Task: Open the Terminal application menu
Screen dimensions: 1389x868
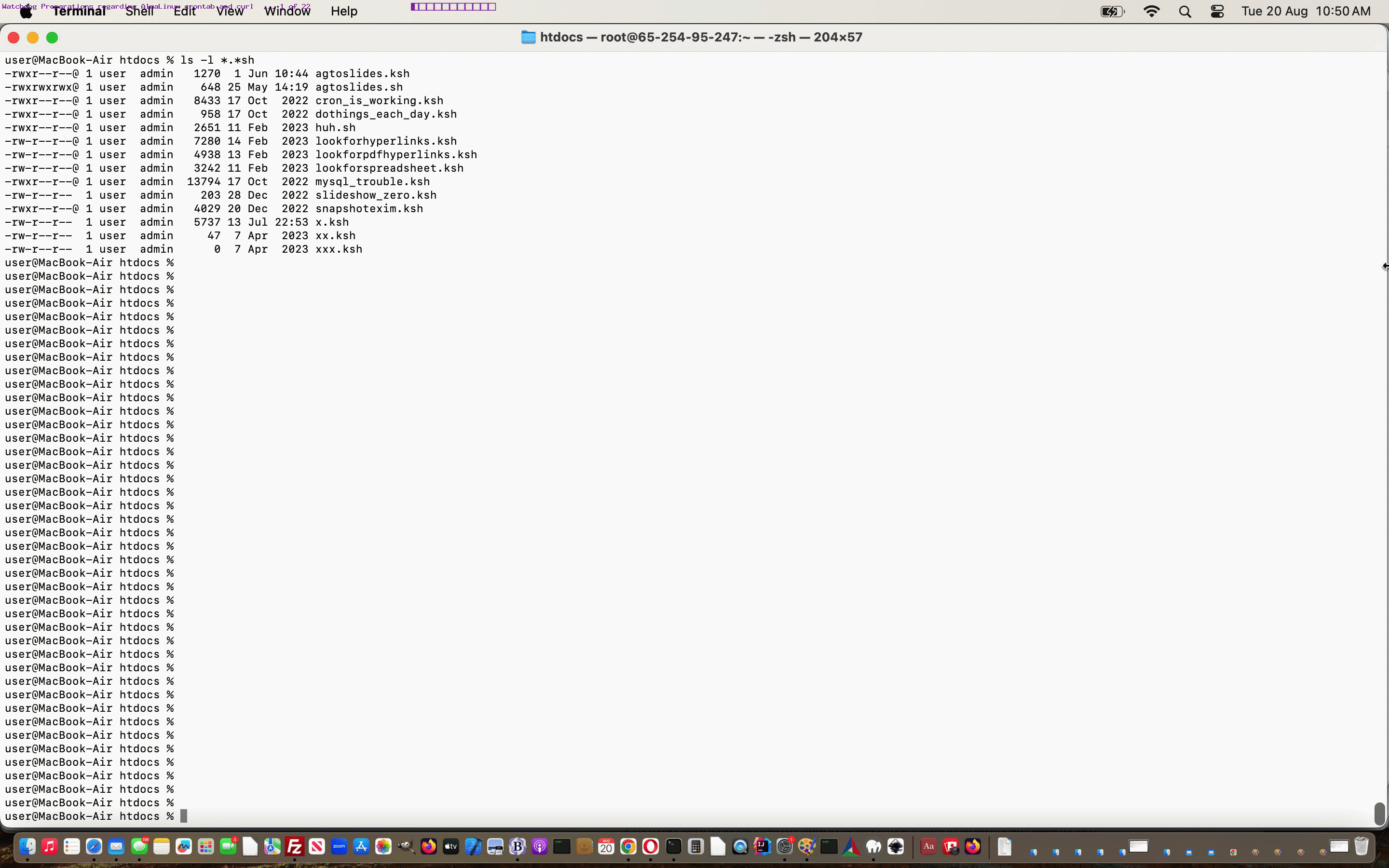Action: 79,12
